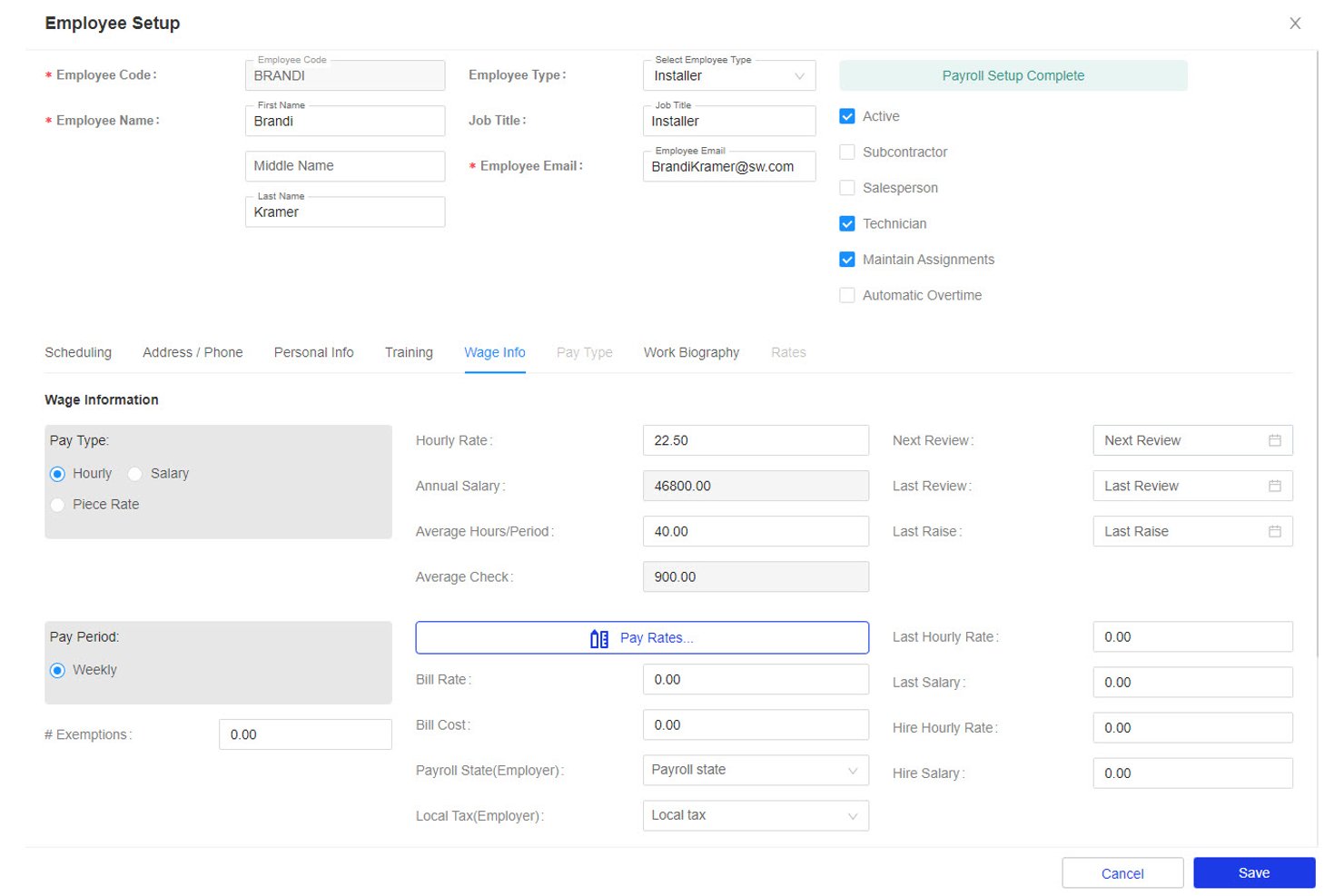Viewport: 1344px width, 896px height.
Task: Edit the Exemptions number field
Action: 305,734
